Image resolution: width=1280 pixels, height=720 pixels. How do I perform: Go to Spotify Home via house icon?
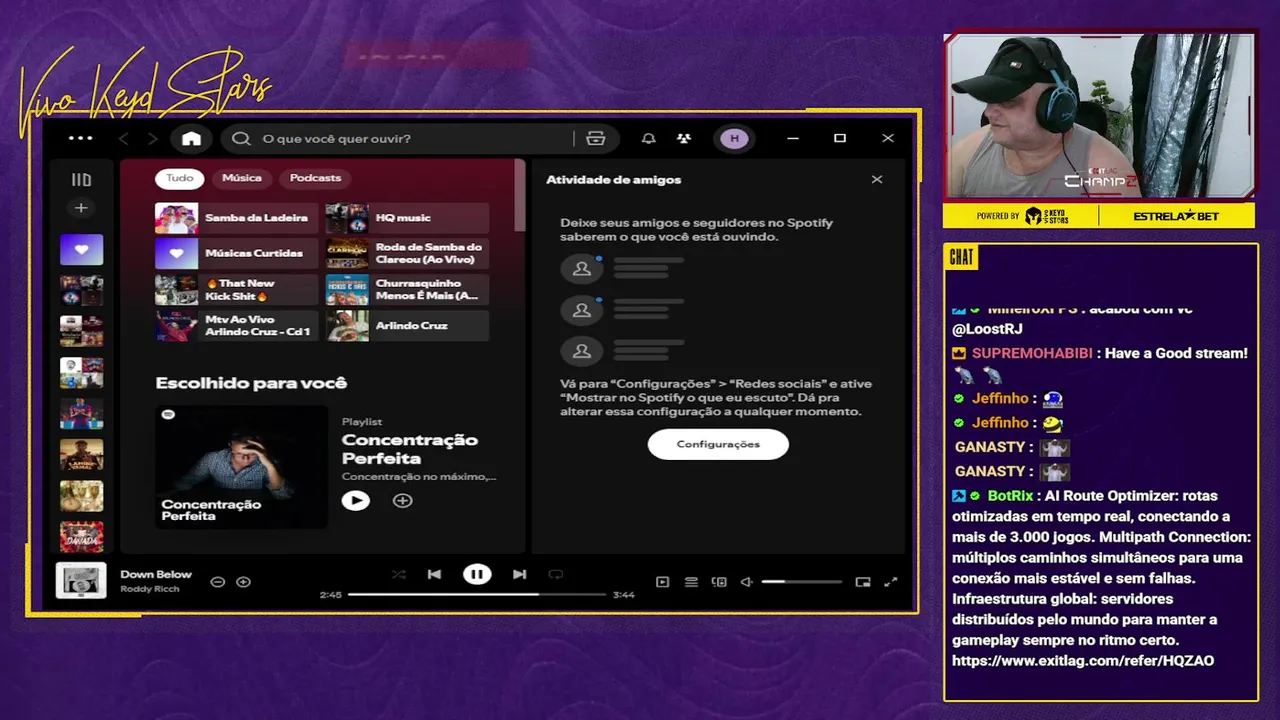(x=192, y=139)
